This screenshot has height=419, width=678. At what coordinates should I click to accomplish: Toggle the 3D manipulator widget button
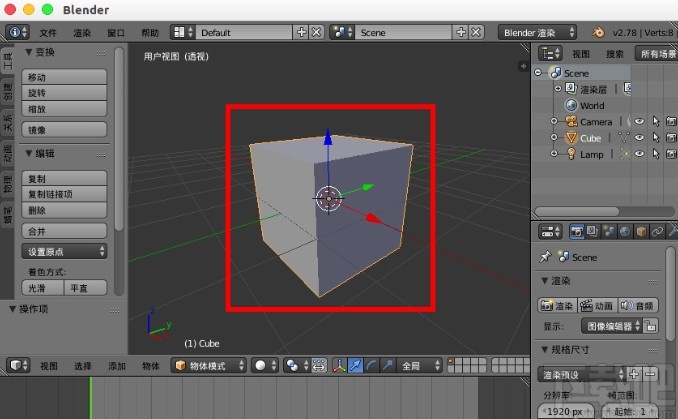click(339, 366)
